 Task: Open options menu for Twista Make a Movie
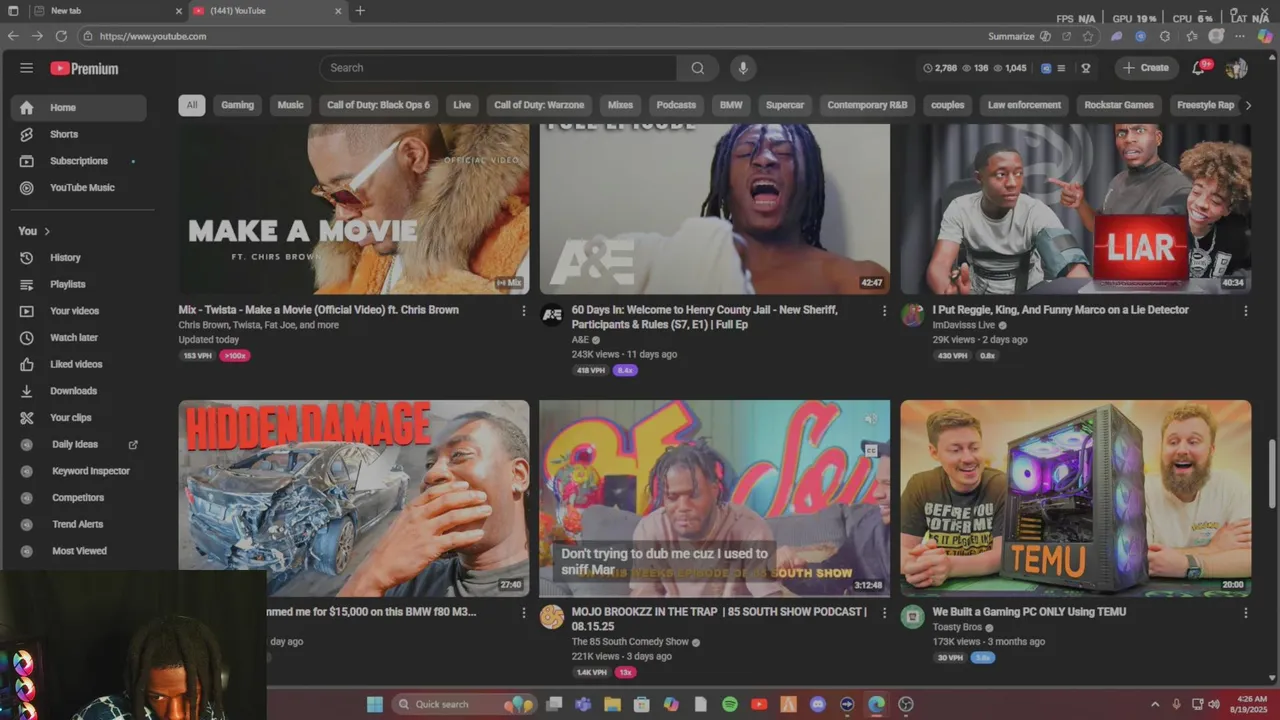523,311
